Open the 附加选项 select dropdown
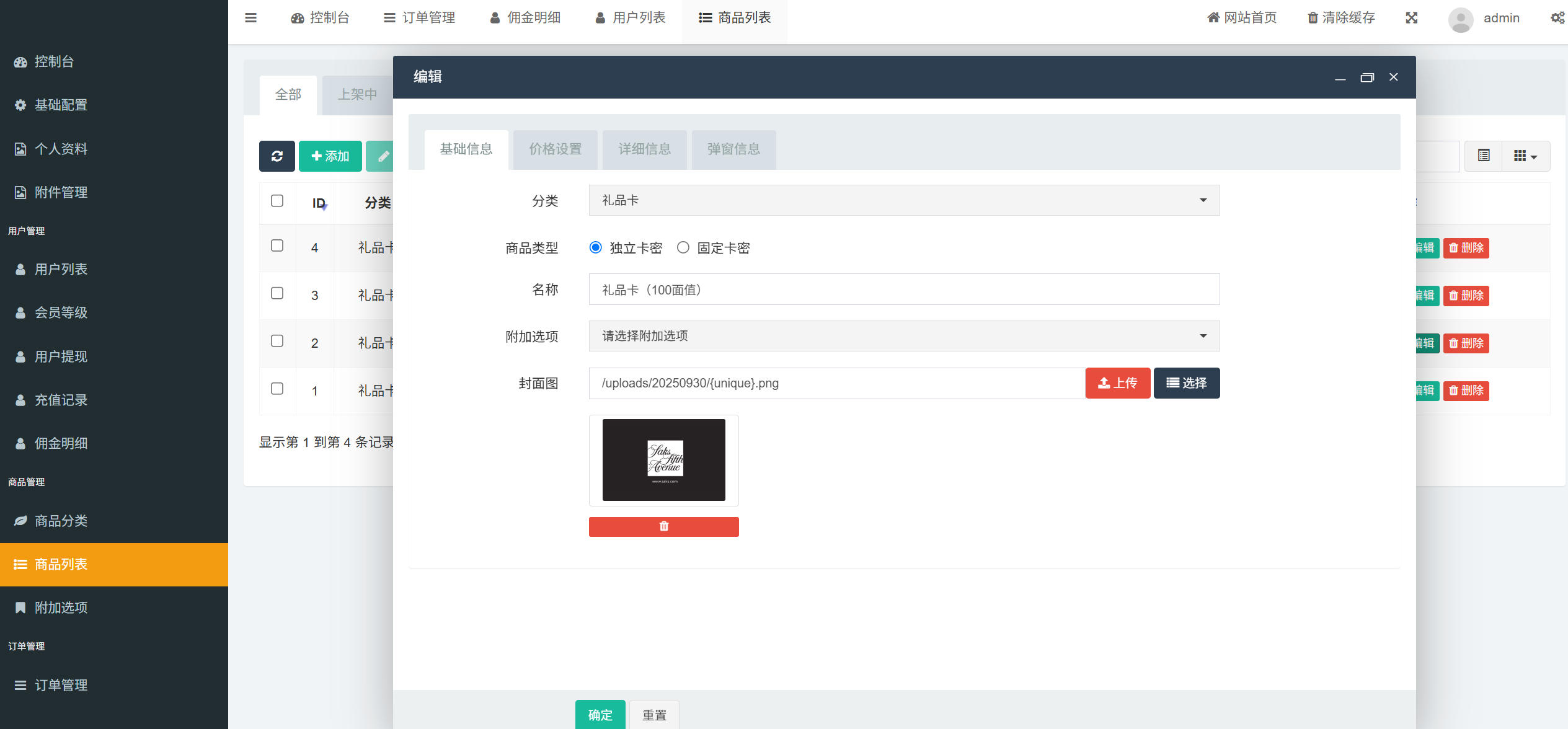The width and height of the screenshot is (1568, 729). tap(903, 336)
